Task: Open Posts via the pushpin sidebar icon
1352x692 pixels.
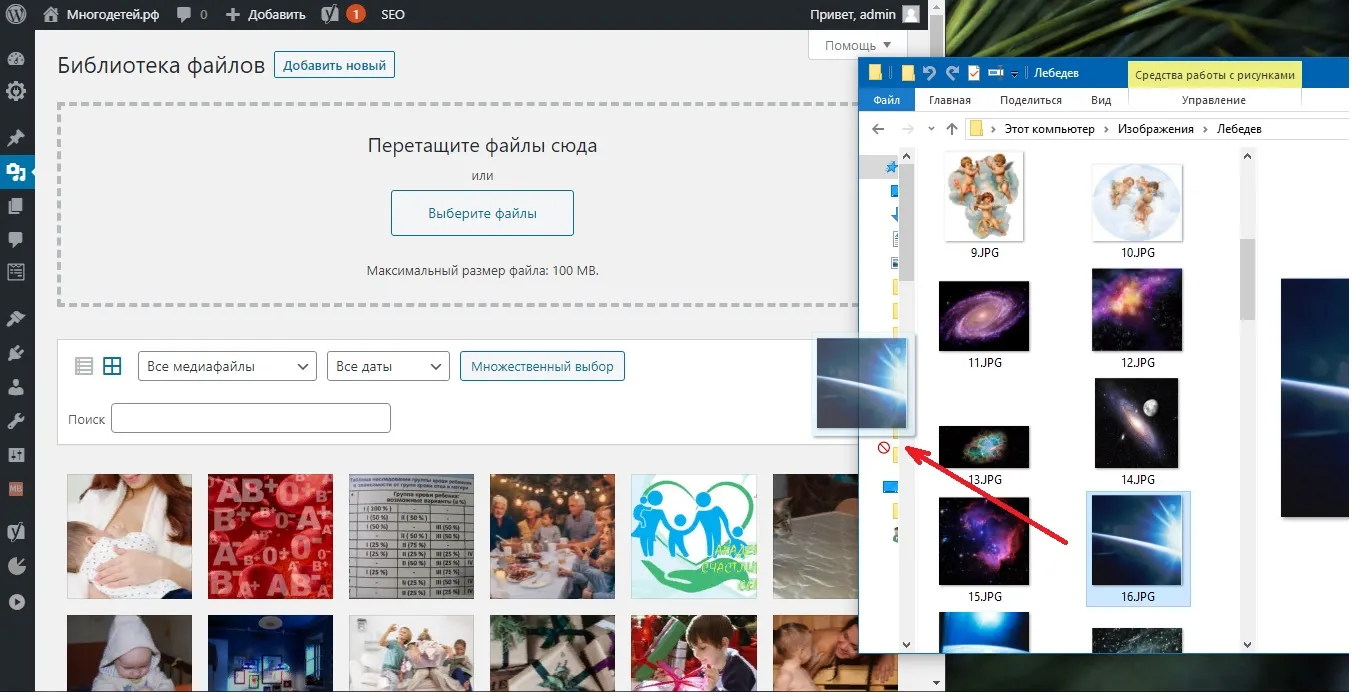Action: pyautogui.click(x=16, y=138)
